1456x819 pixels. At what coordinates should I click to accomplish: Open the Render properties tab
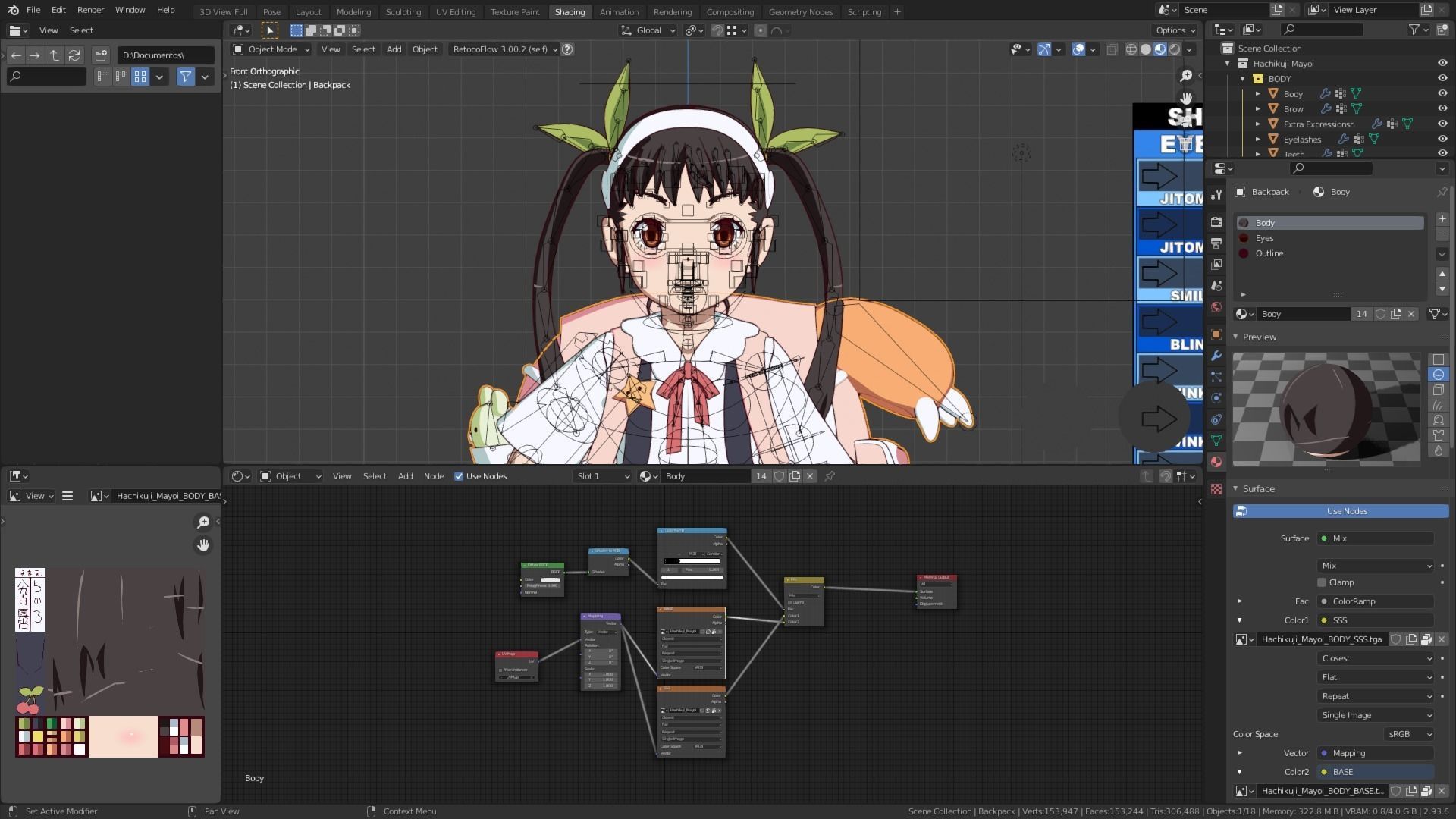pyautogui.click(x=1216, y=221)
